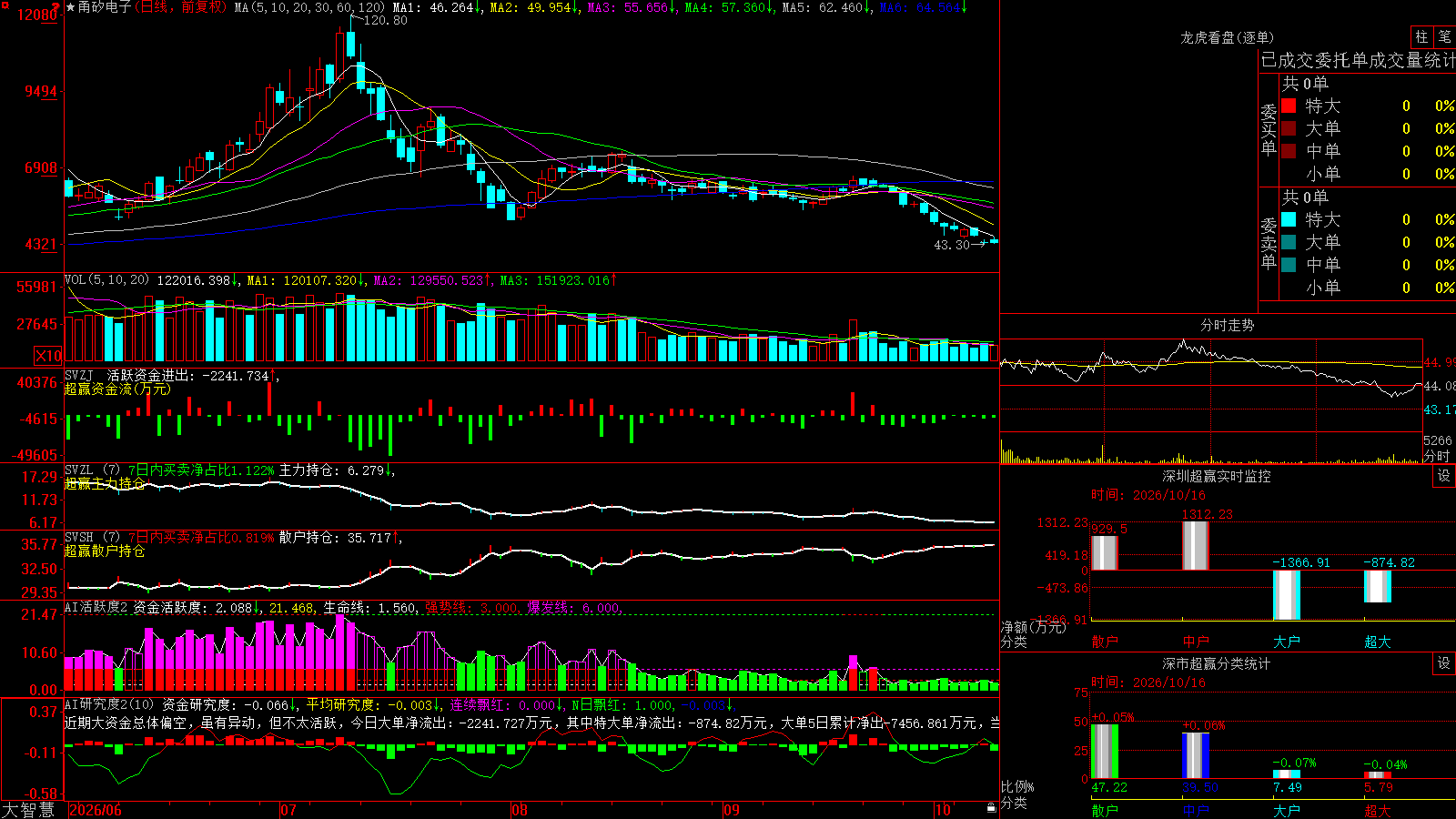1456x819 pixels.
Task: Click the 47.22 散户 ratio value
Action: coord(1109,787)
